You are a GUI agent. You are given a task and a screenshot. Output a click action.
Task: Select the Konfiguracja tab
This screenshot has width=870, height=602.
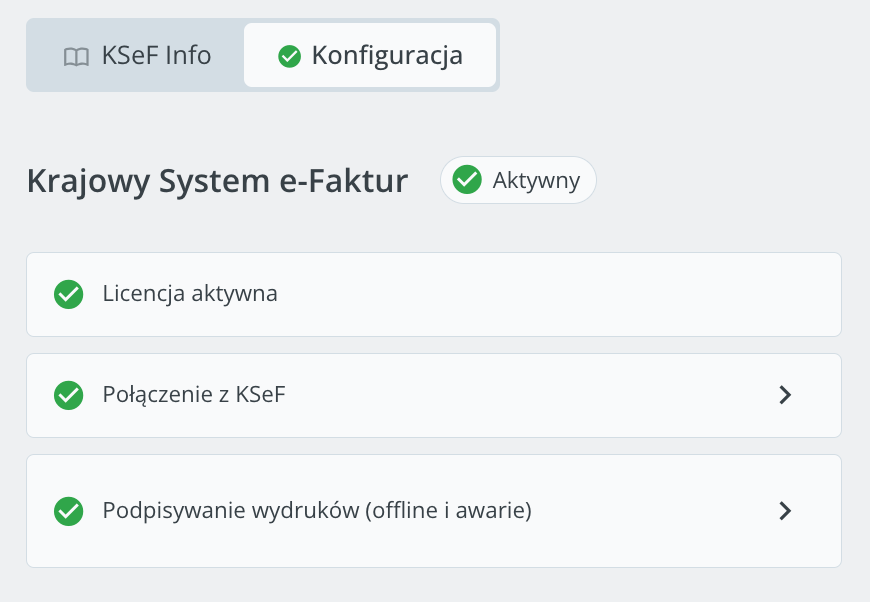(370, 55)
